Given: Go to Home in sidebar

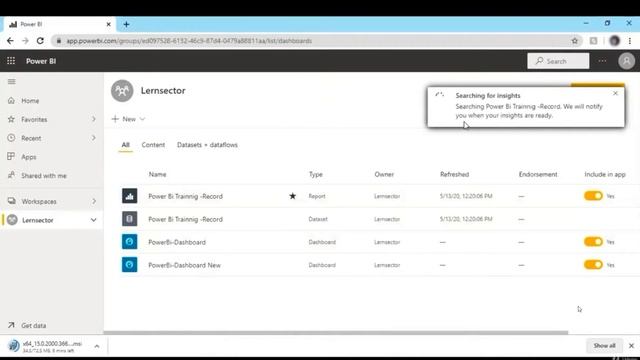Looking at the screenshot, I should 30,100.
